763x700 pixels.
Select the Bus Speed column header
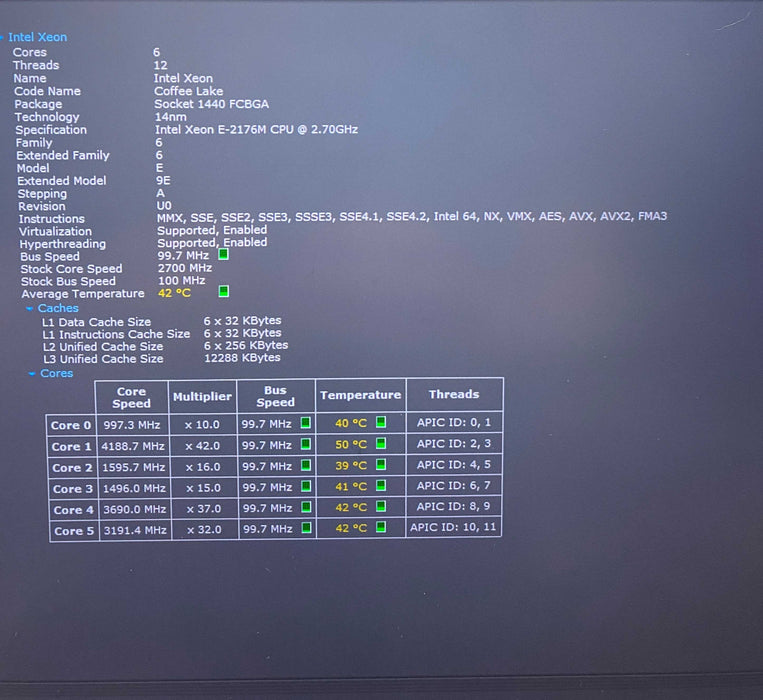click(275, 396)
